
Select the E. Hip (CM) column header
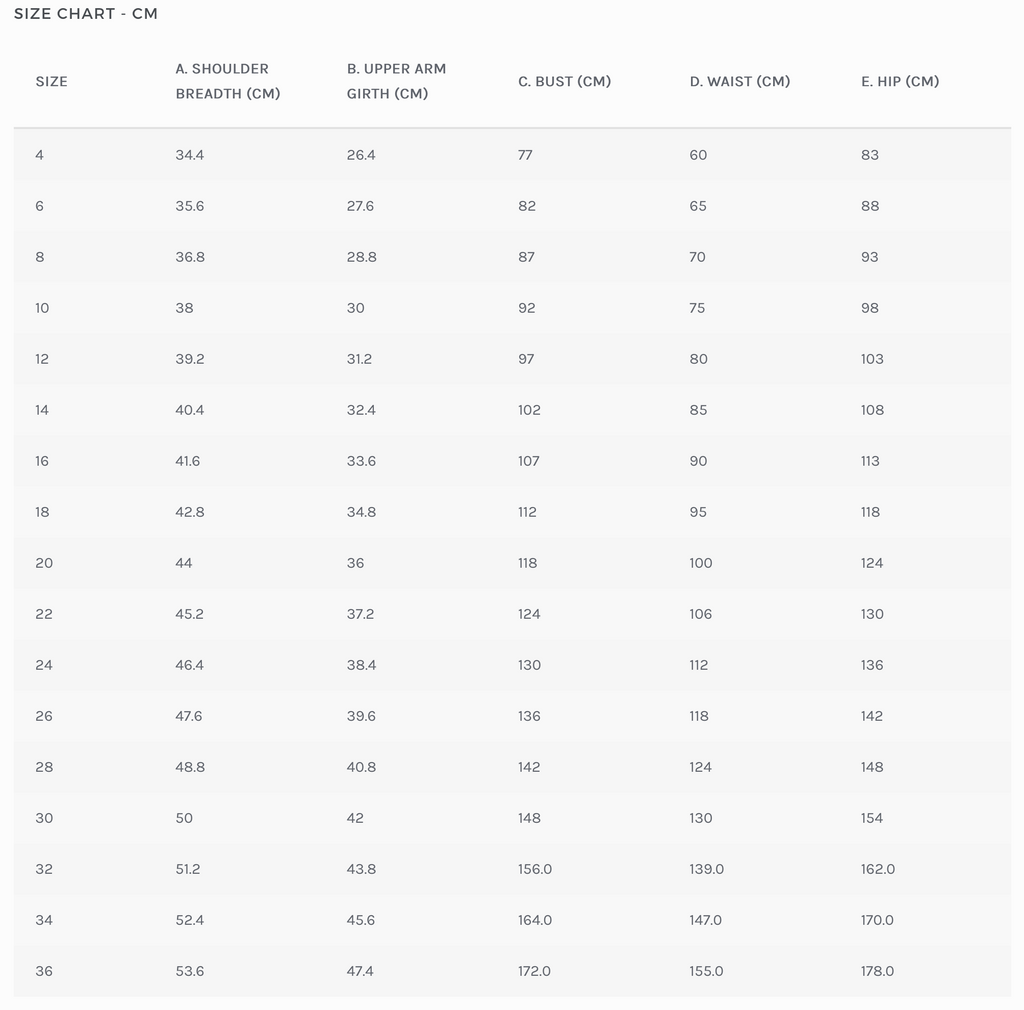[x=900, y=82]
